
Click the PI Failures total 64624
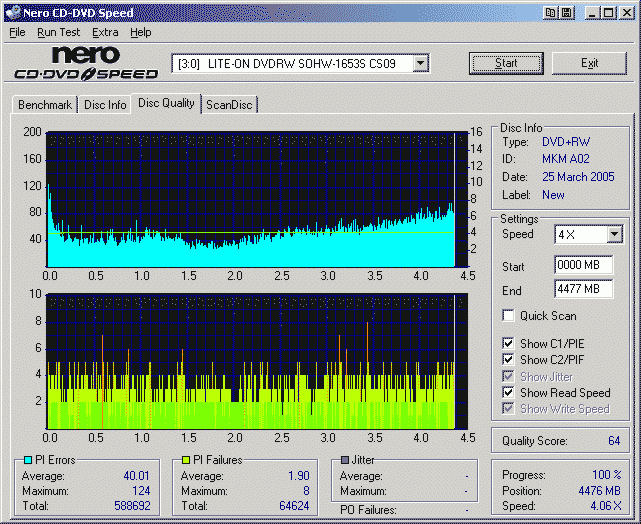point(294,506)
